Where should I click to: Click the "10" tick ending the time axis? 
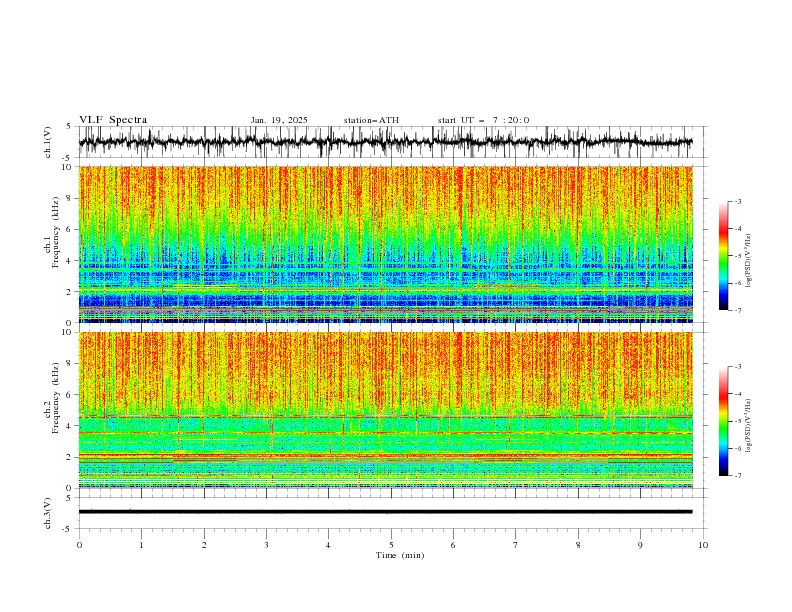tap(703, 545)
